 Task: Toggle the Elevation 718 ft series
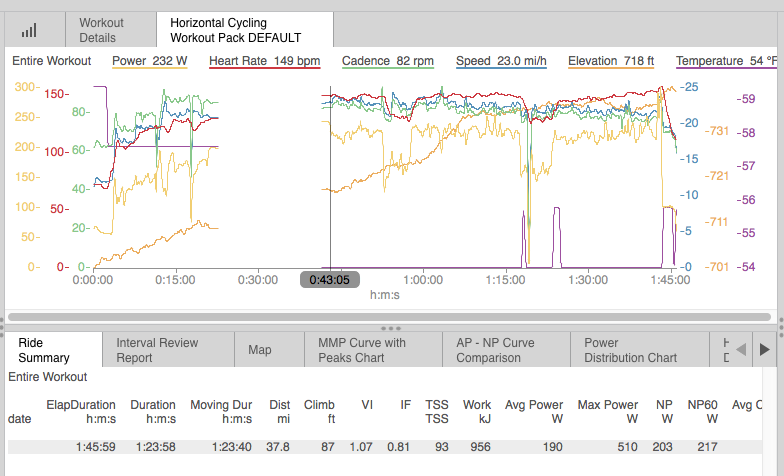[x=611, y=61]
